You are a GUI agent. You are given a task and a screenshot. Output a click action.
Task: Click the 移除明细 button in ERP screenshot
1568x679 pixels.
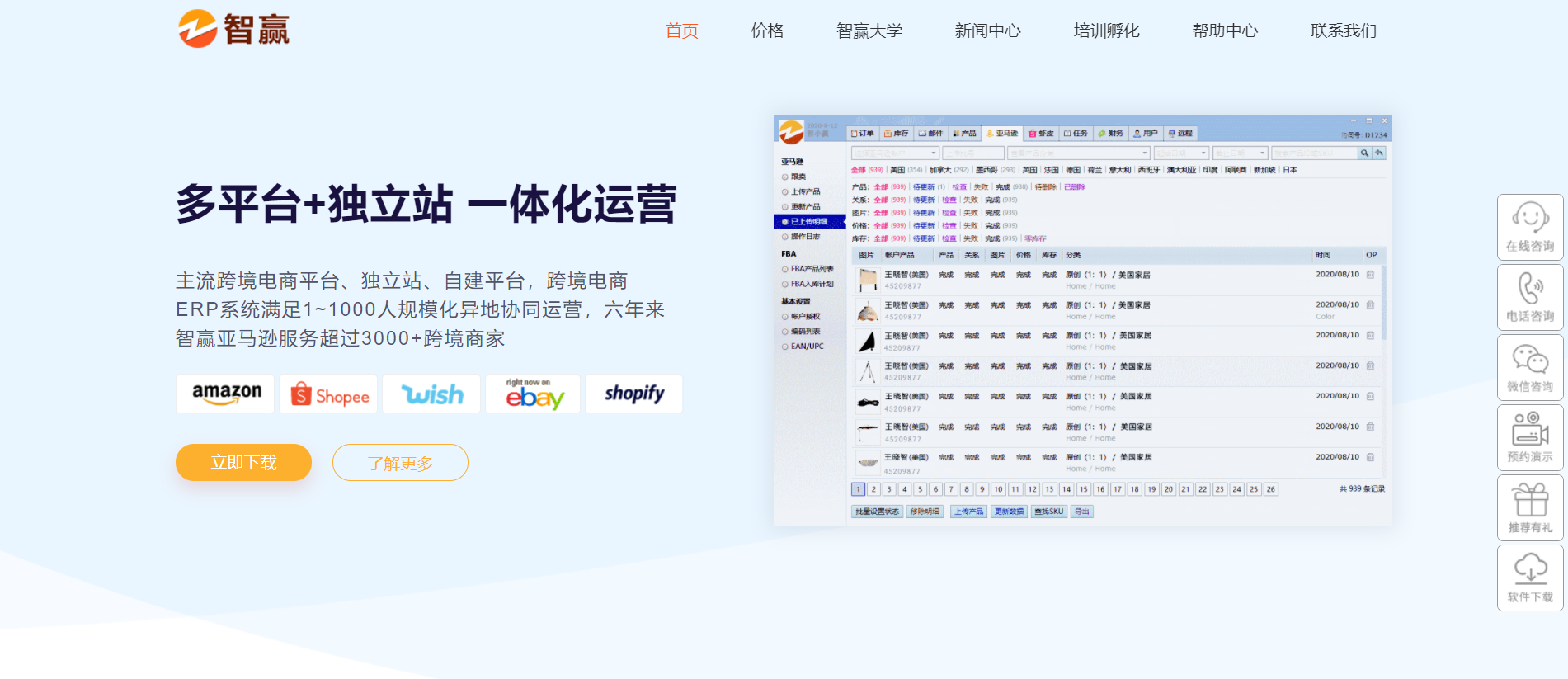pyautogui.click(x=924, y=512)
